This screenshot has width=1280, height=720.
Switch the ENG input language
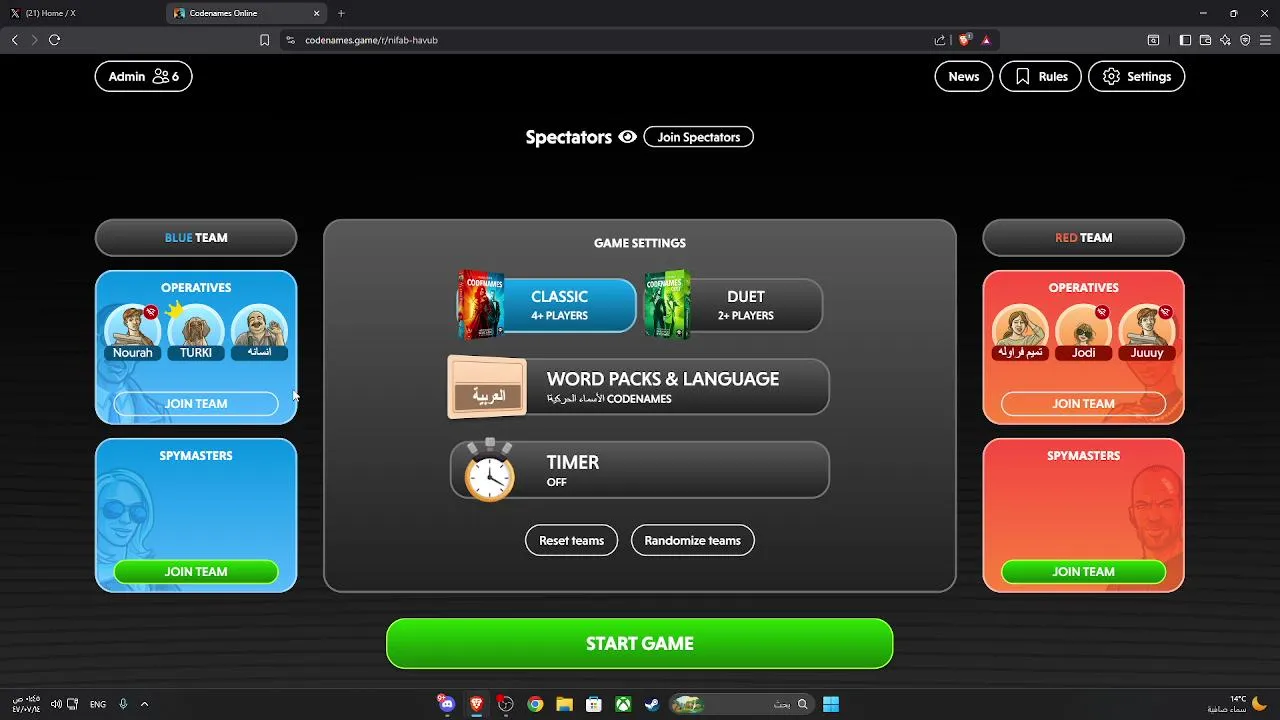(x=98, y=704)
